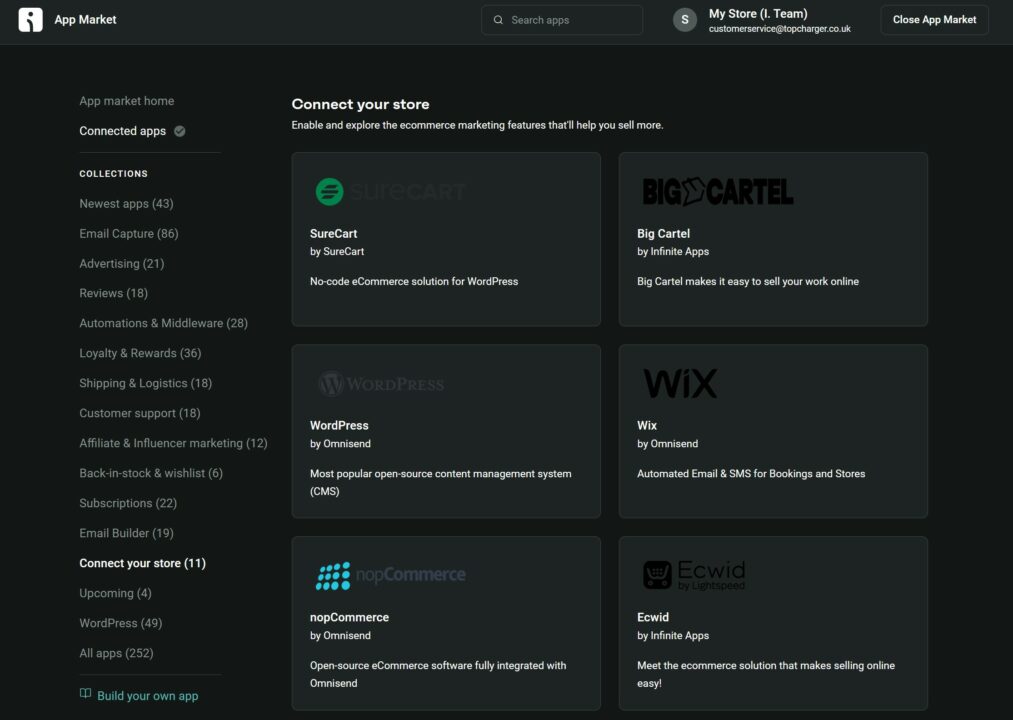Click the Ecwid logo image
The width and height of the screenshot is (1013, 720).
(694, 575)
